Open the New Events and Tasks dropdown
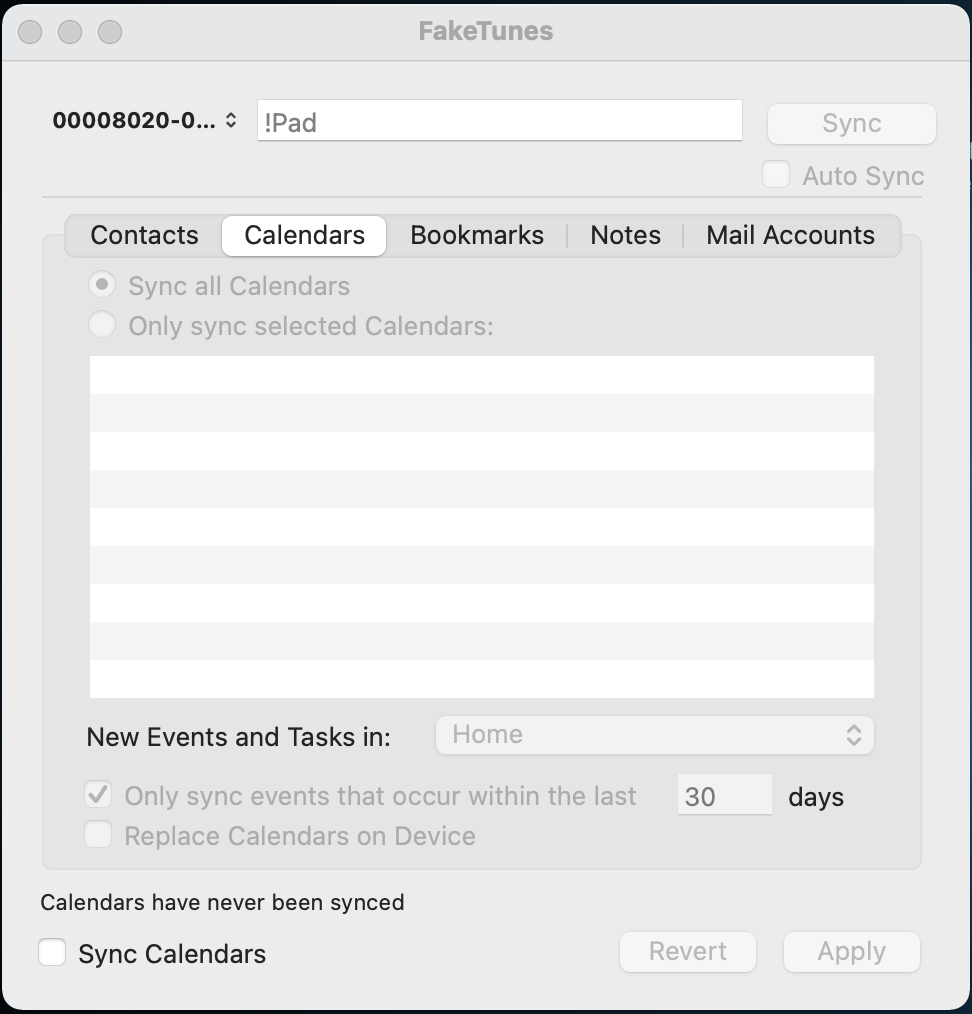The height and width of the screenshot is (1014, 972). 654,735
